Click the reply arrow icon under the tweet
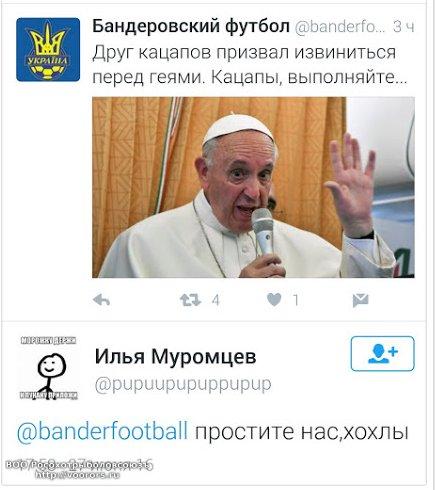The height and width of the screenshot is (490, 435). point(101,300)
